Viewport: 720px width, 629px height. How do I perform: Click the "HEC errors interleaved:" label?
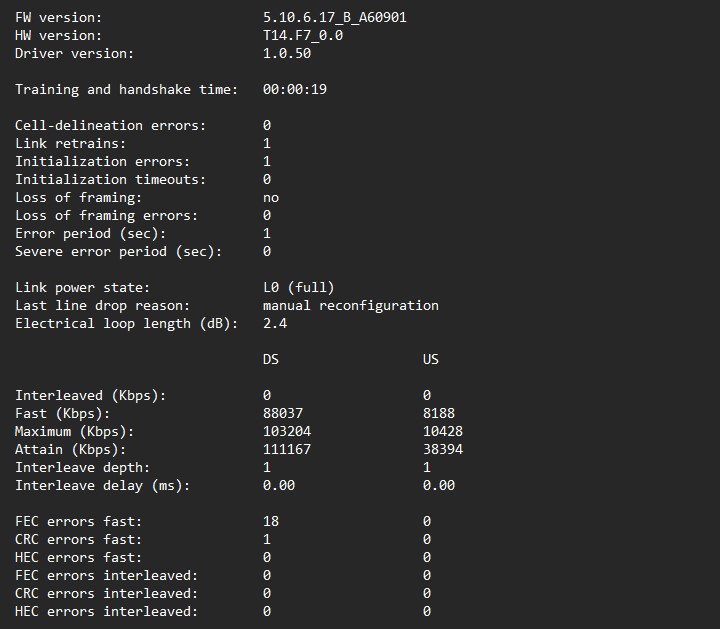pos(107,612)
